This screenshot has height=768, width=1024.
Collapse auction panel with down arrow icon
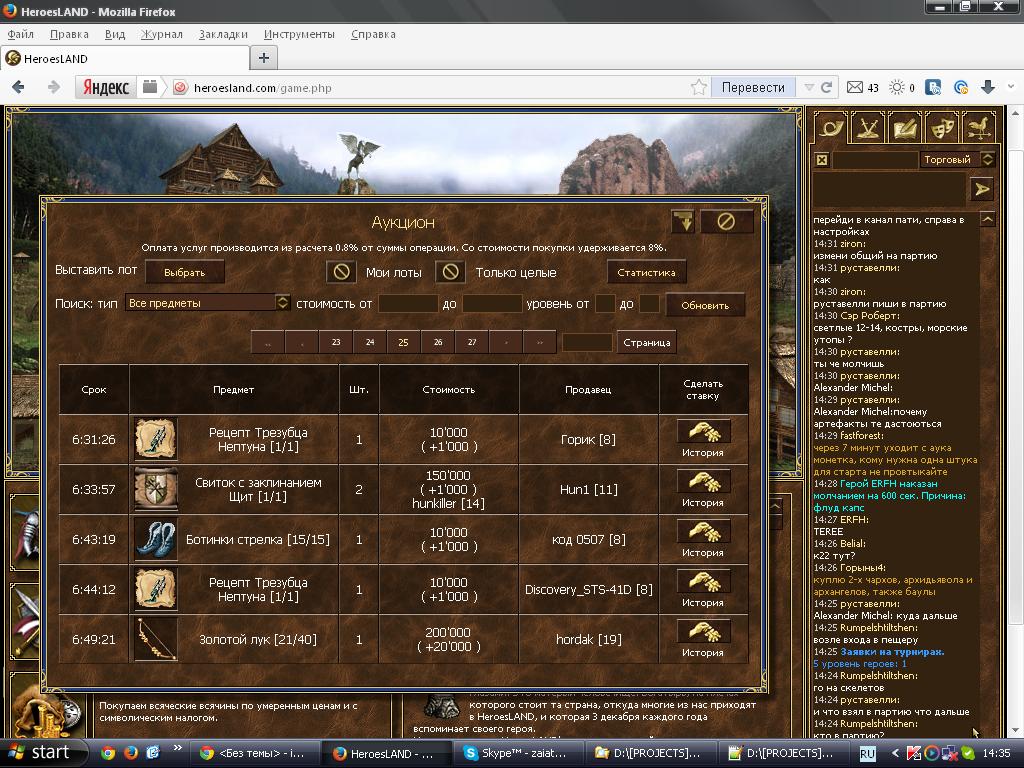[x=682, y=221]
